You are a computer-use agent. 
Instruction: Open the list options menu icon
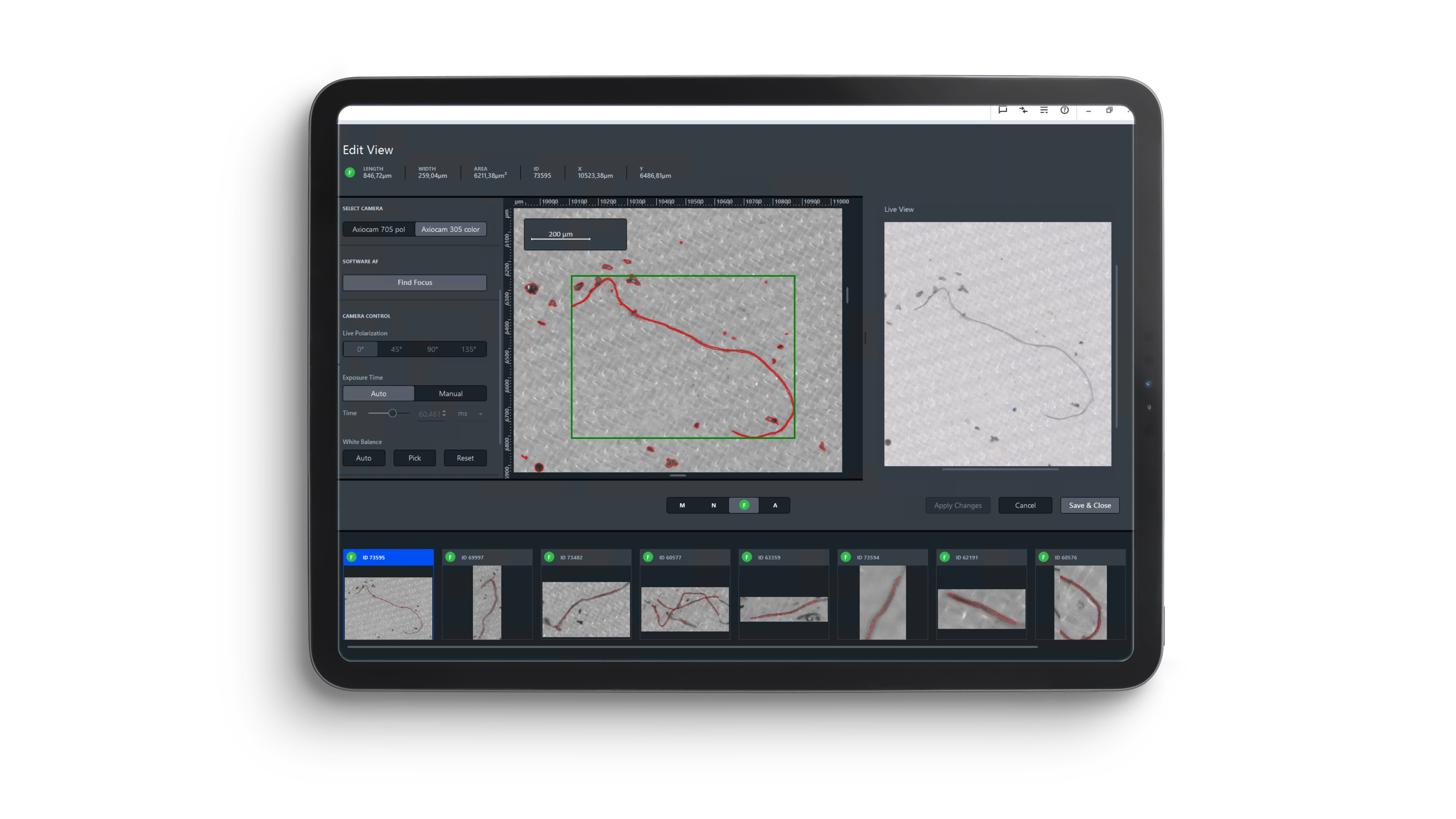[x=1044, y=110]
